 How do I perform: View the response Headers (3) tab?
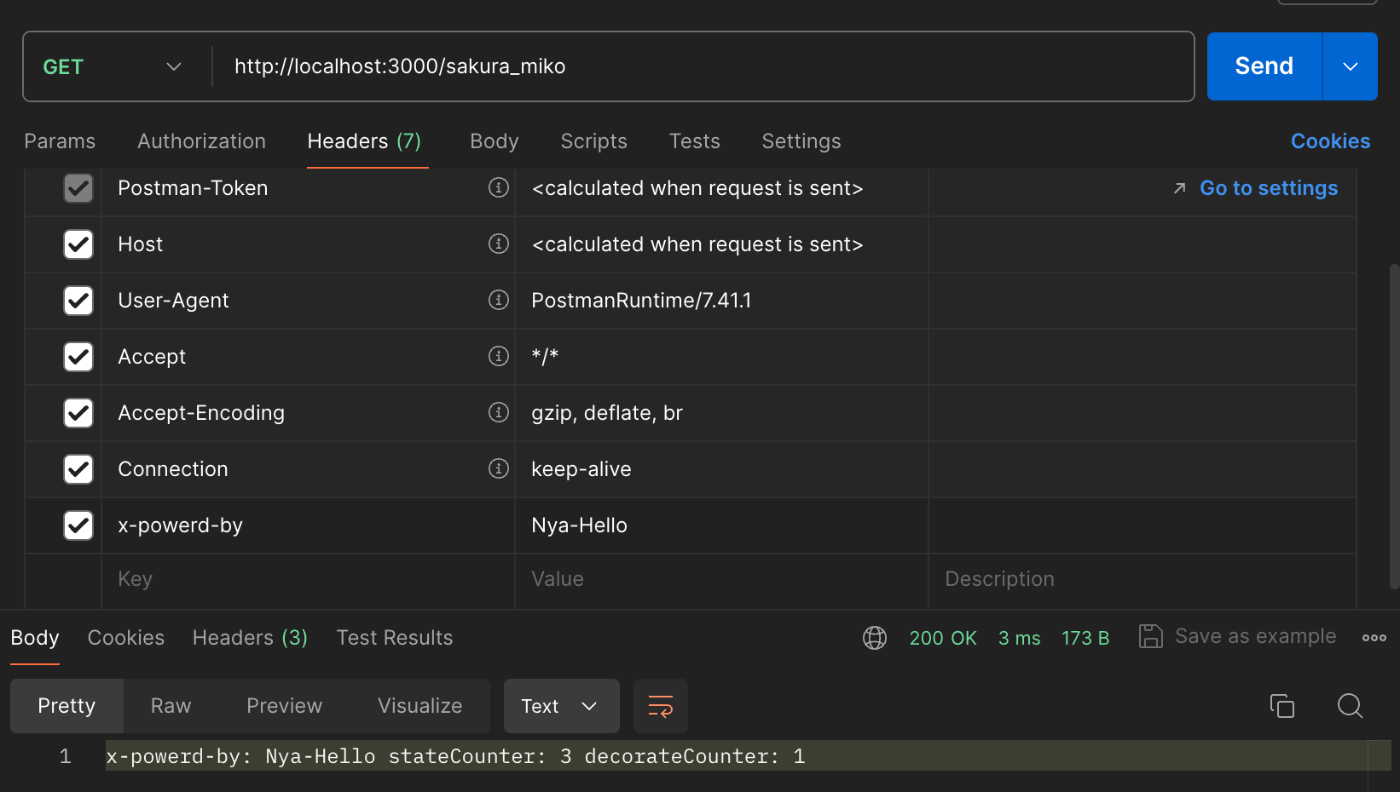[x=250, y=638]
